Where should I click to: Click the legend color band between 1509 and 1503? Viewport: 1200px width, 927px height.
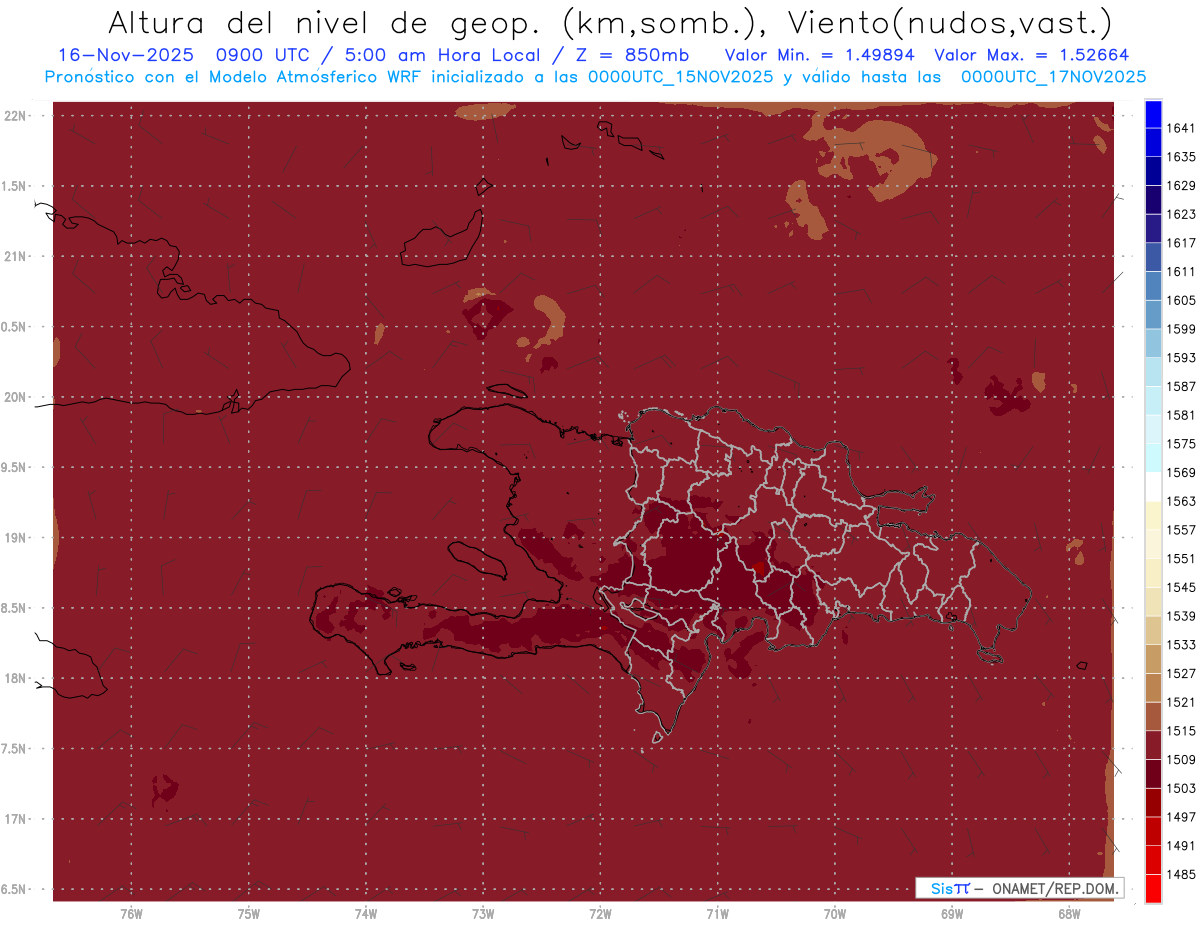point(1152,774)
